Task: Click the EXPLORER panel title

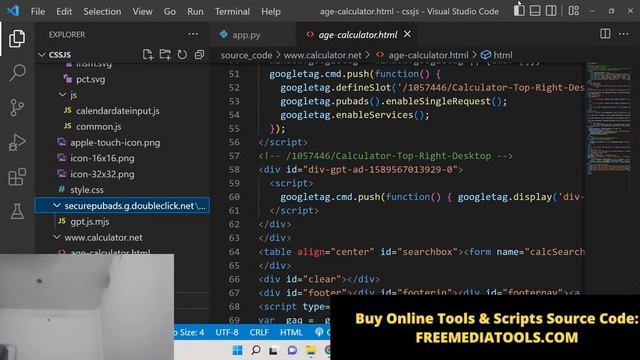Action: click(67, 35)
